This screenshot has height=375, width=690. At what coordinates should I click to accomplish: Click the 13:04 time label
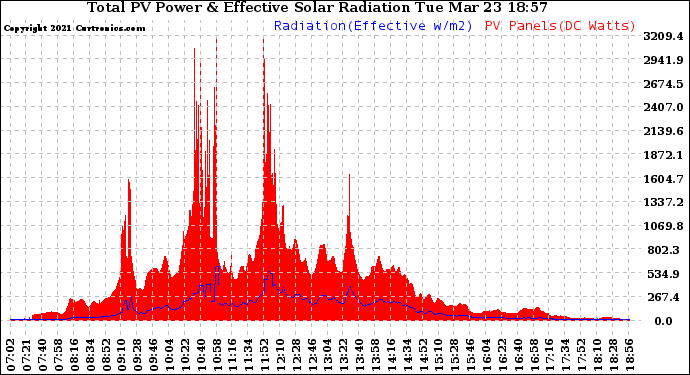(x=327, y=355)
